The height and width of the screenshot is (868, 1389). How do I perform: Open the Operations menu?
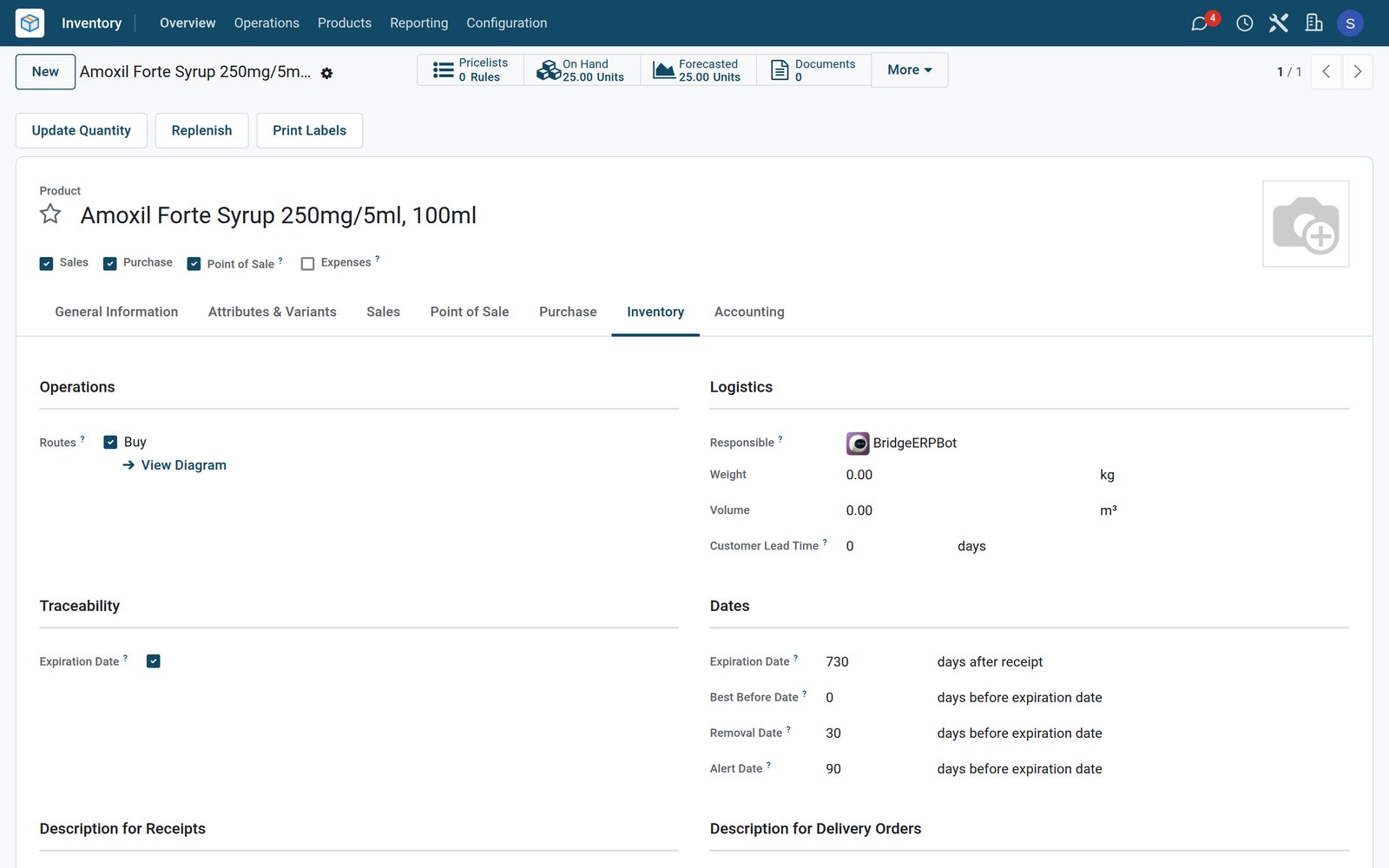(x=267, y=23)
